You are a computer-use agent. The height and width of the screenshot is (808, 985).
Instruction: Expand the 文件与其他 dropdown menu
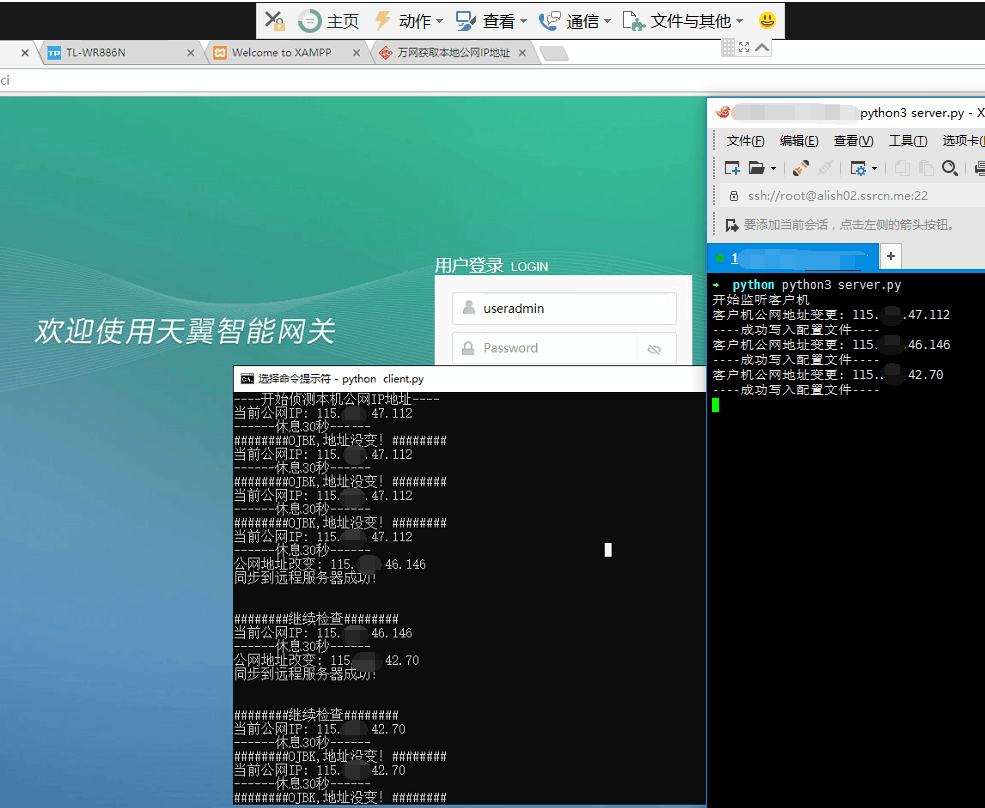tap(683, 21)
